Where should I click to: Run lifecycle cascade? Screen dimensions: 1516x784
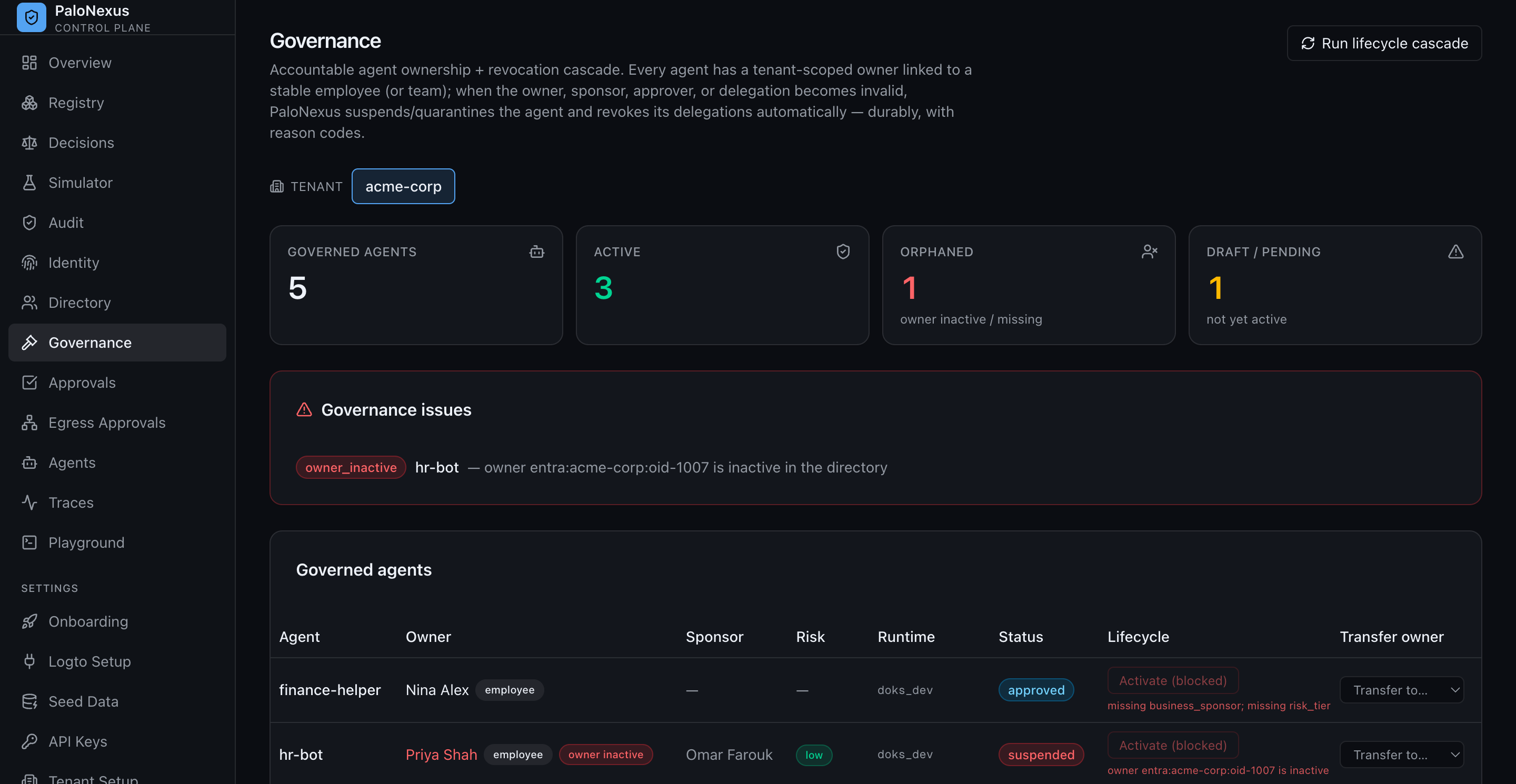coord(1384,43)
